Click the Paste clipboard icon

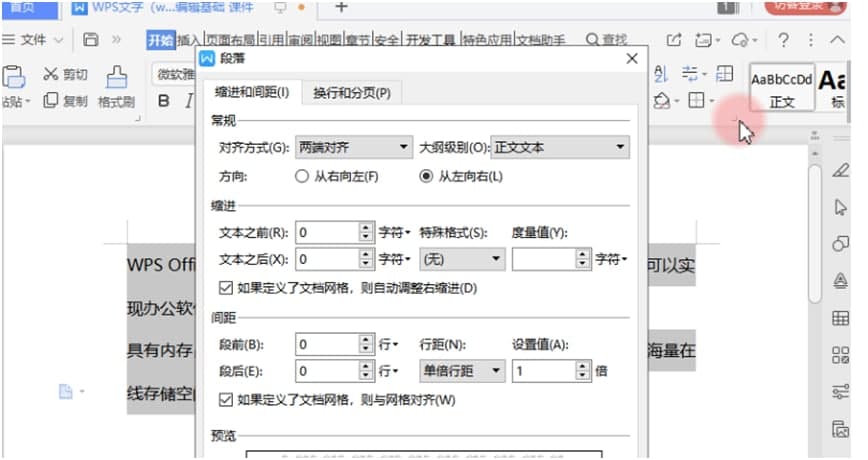(13, 77)
